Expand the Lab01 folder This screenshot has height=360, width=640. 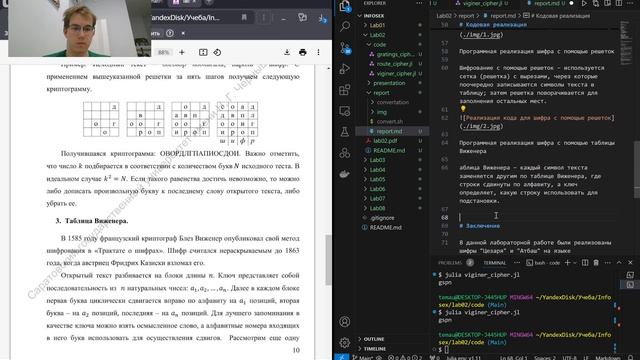[377, 25]
